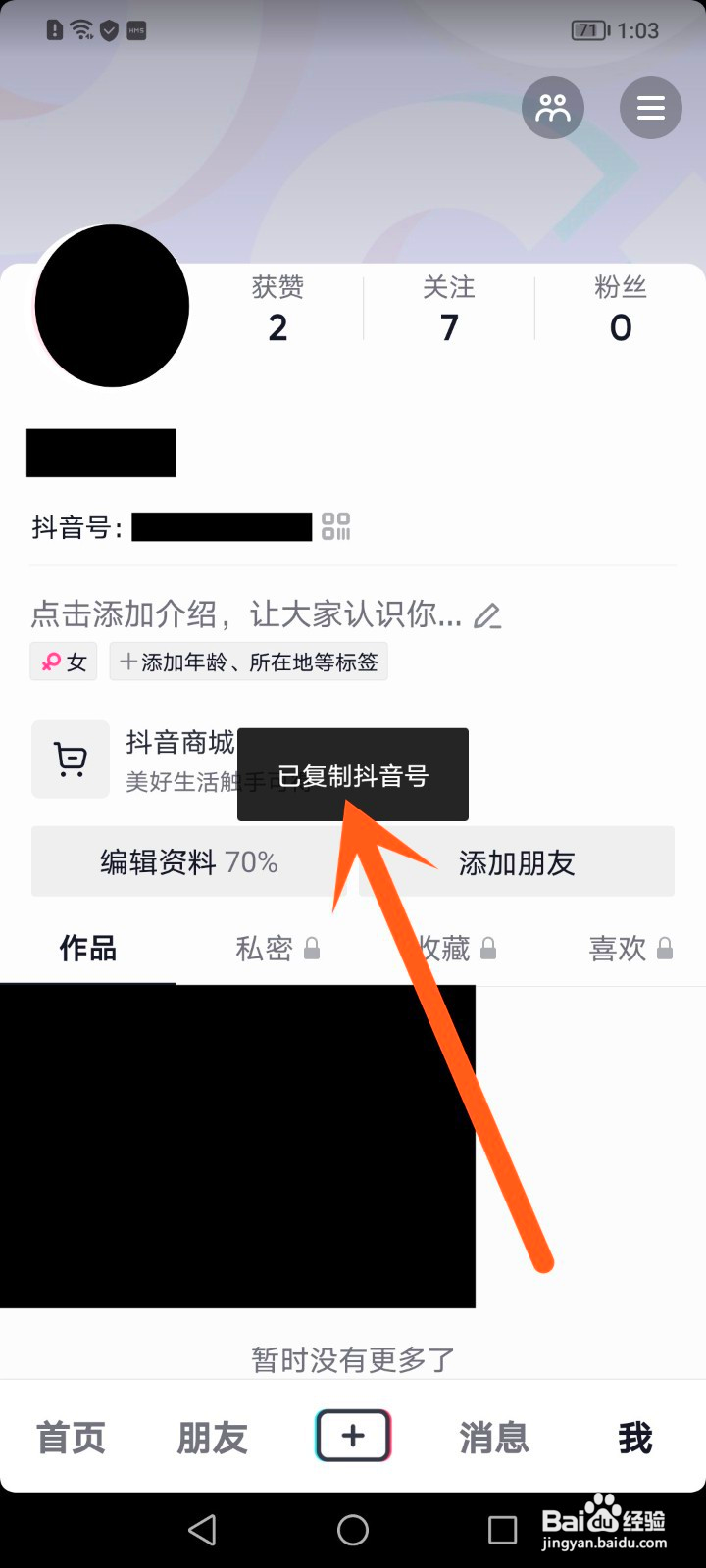
Task: Tap the plus create button in bottom bar
Action: (353, 1436)
